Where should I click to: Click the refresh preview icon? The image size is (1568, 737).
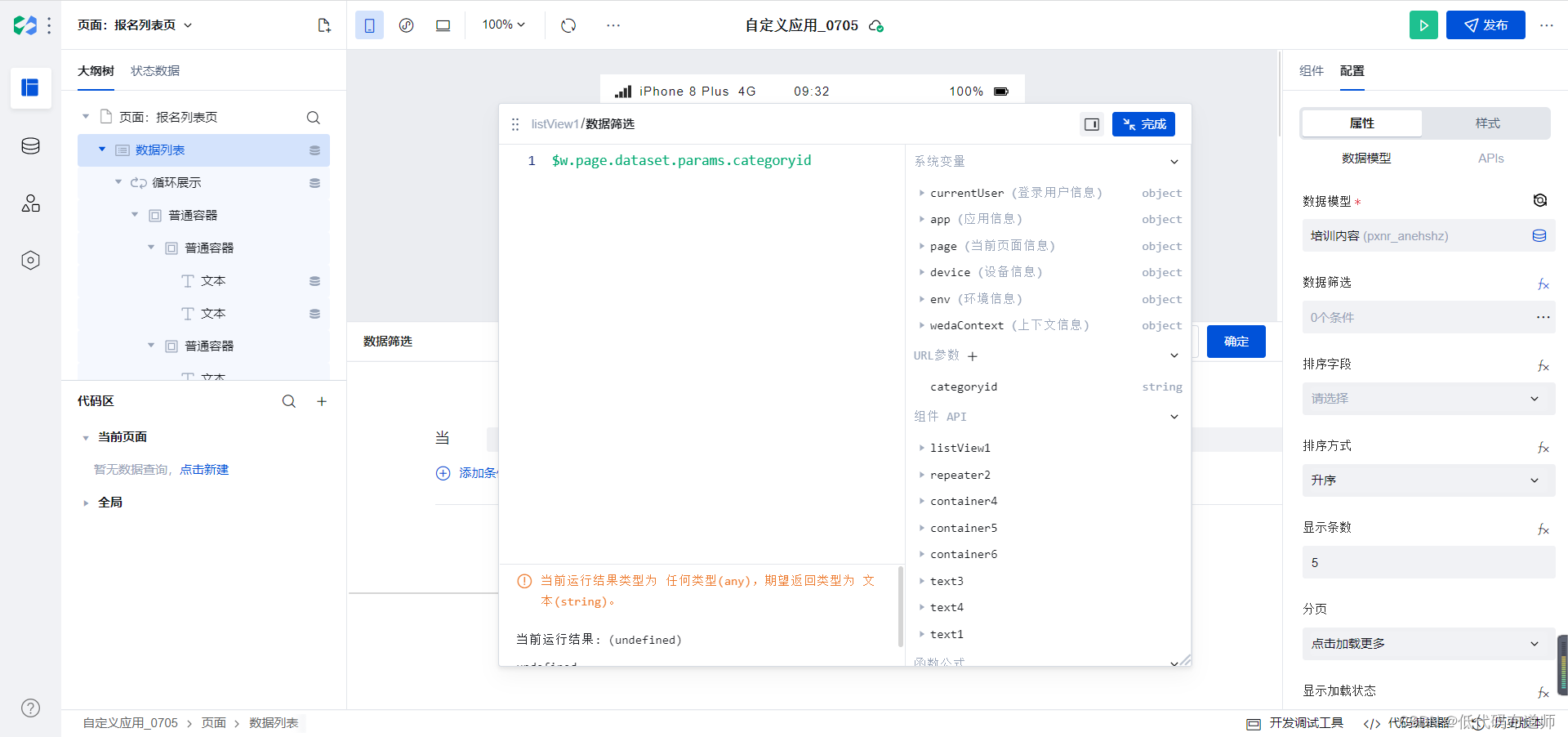pos(568,25)
